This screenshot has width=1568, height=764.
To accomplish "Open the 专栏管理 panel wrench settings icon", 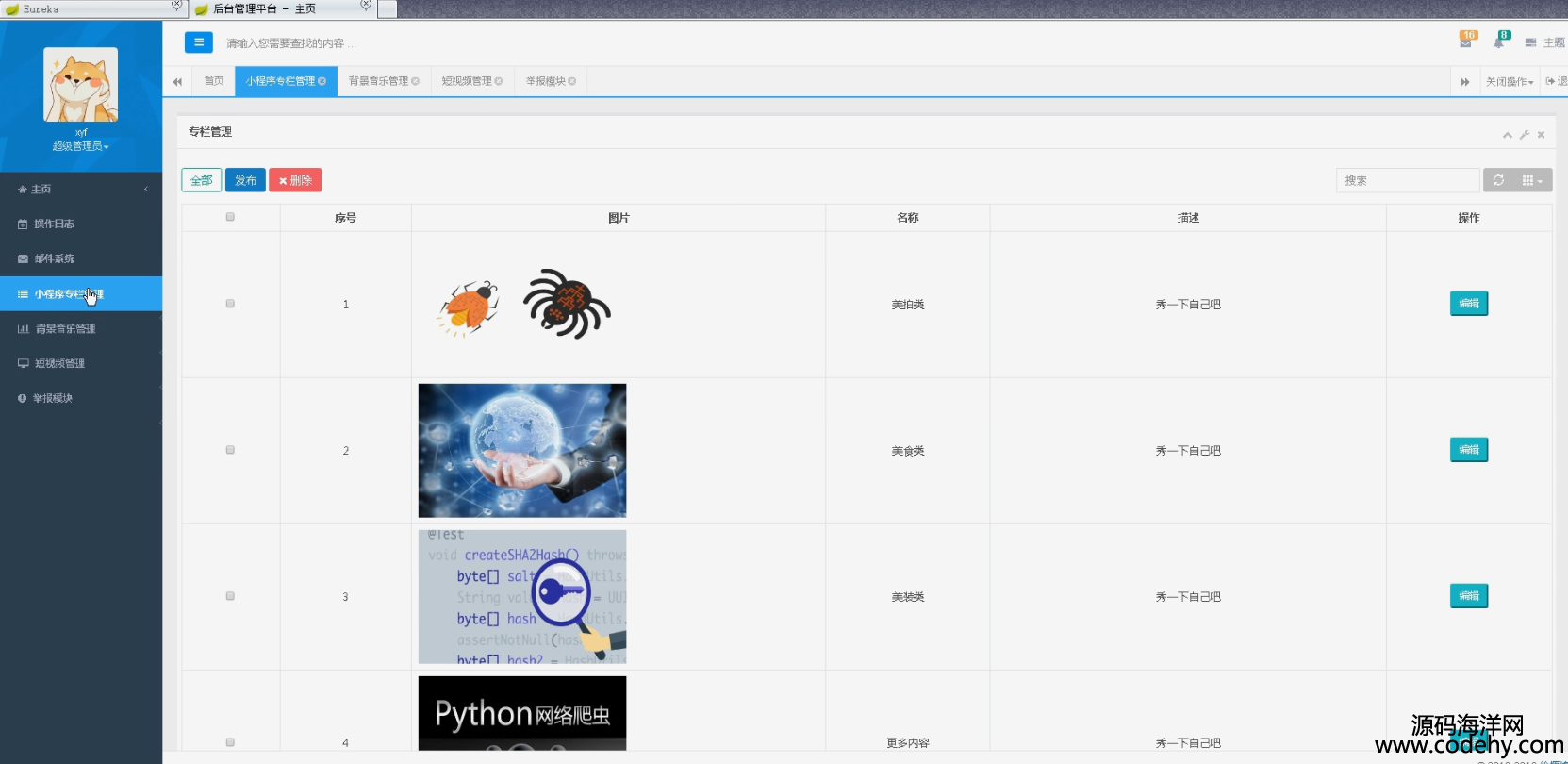I will coord(1525,135).
